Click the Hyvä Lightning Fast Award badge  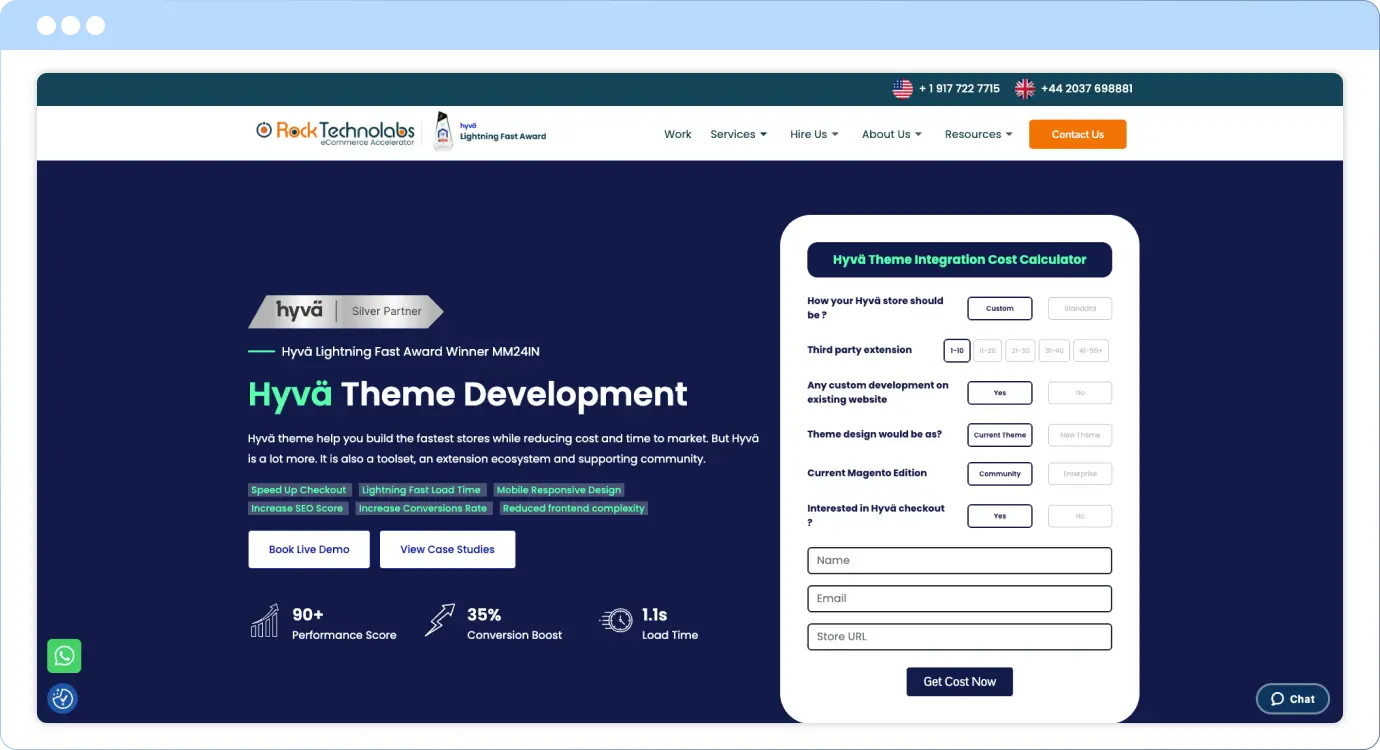click(490, 132)
